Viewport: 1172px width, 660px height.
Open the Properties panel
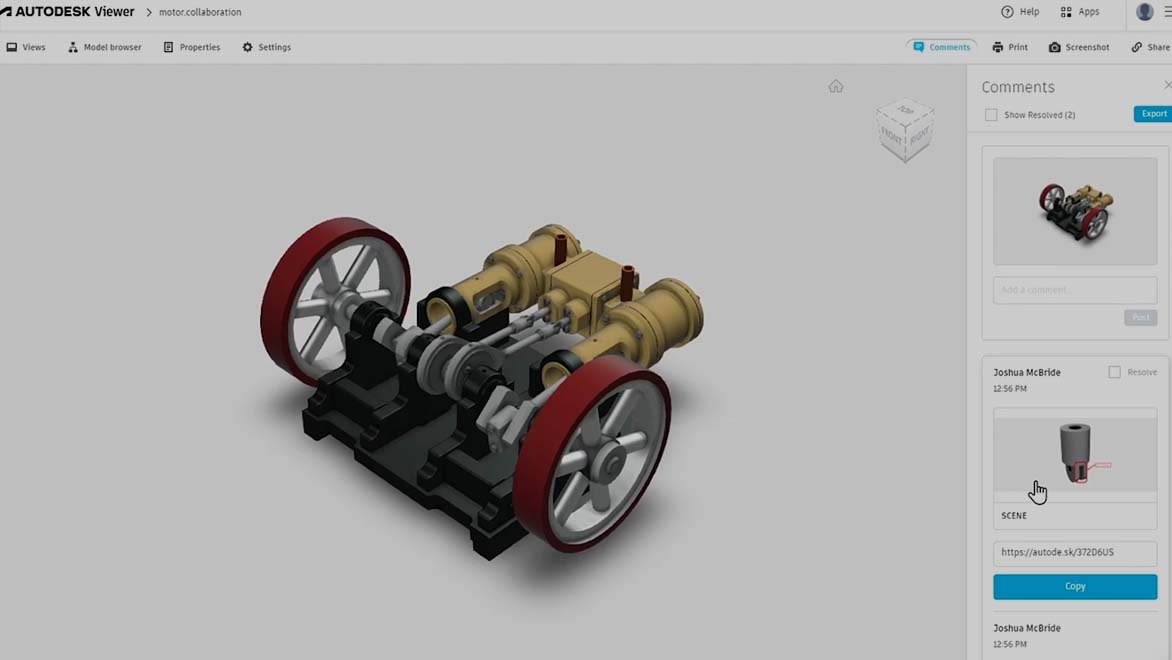click(x=192, y=47)
